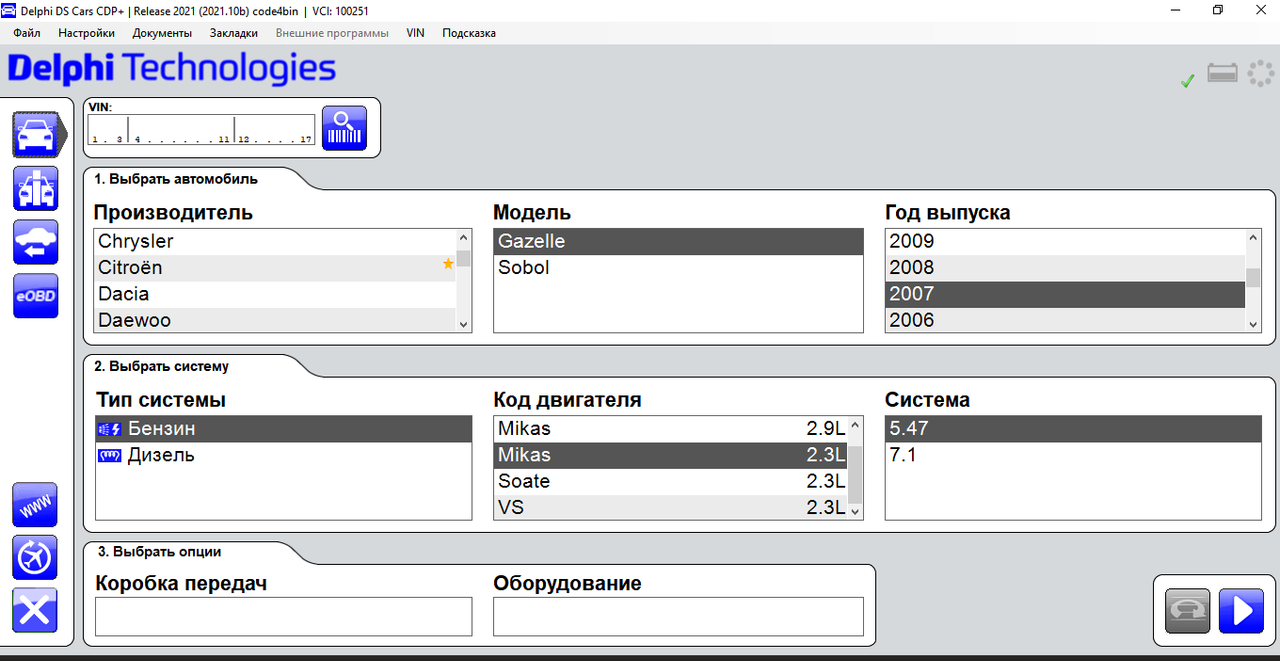Restore the Delphi window size
Screen dimensions: 1280x661
(x=1218, y=10)
